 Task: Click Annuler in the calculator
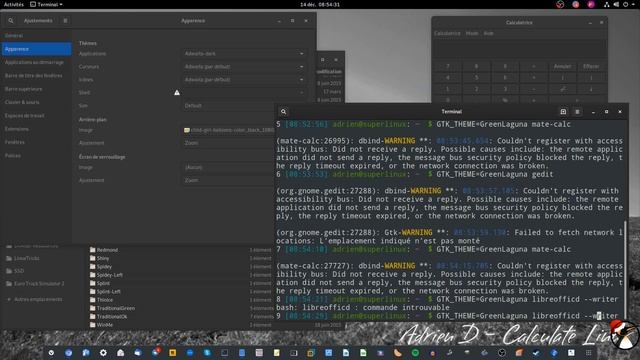562,66
